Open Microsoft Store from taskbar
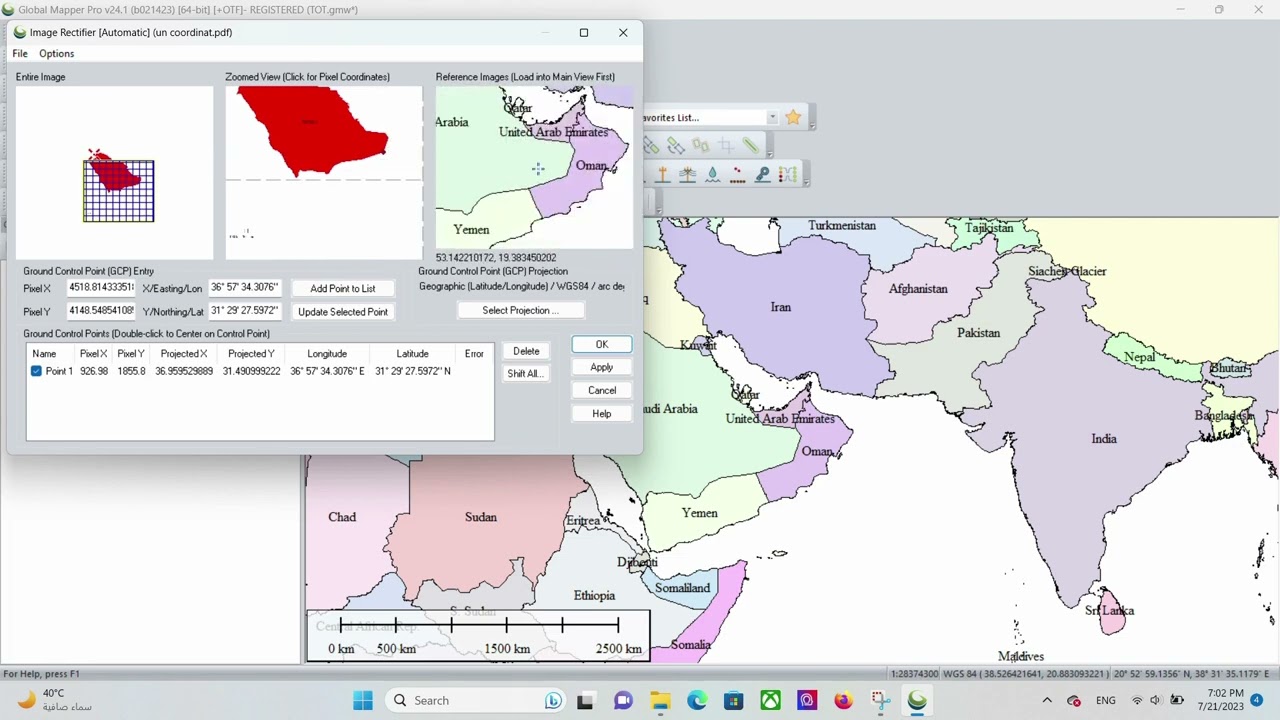1280x720 pixels. coord(734,700)
